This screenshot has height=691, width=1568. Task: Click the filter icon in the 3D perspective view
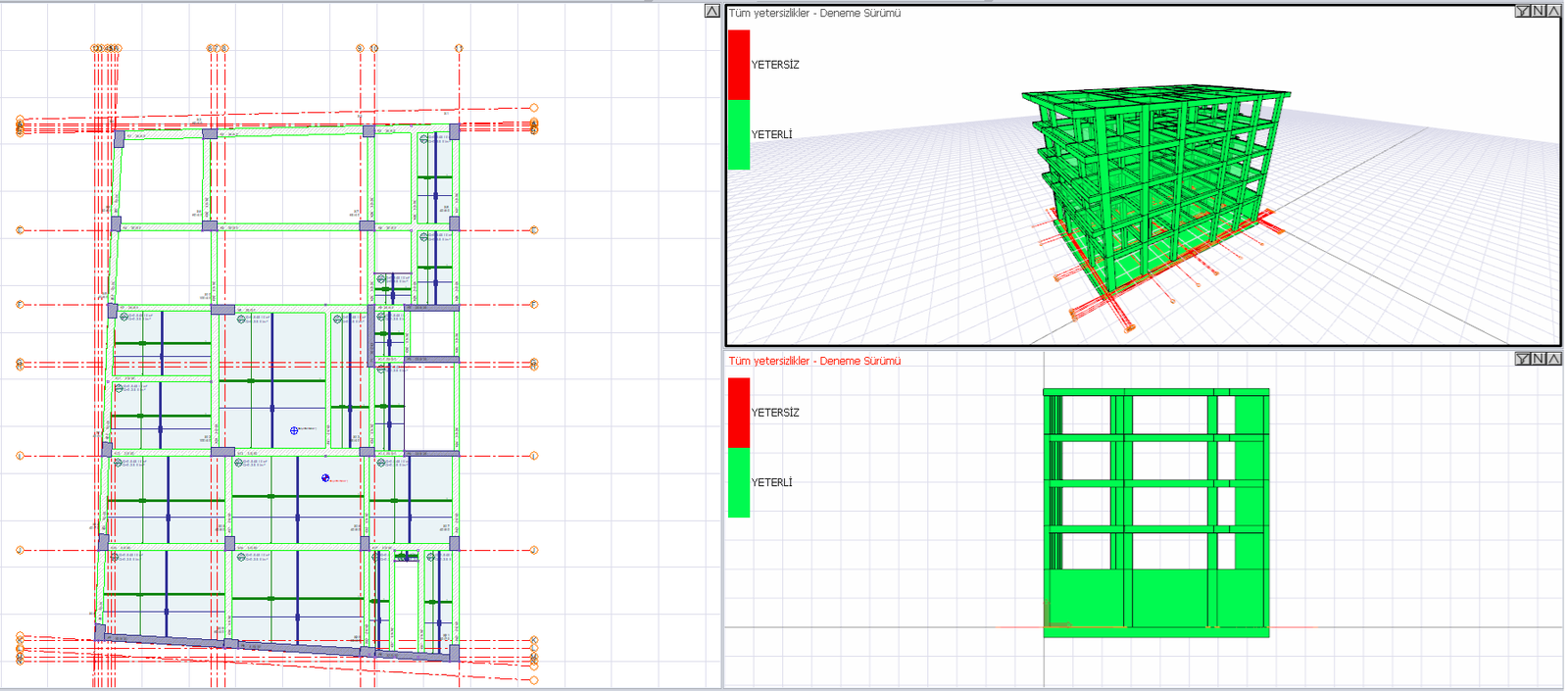(1522, 11)
